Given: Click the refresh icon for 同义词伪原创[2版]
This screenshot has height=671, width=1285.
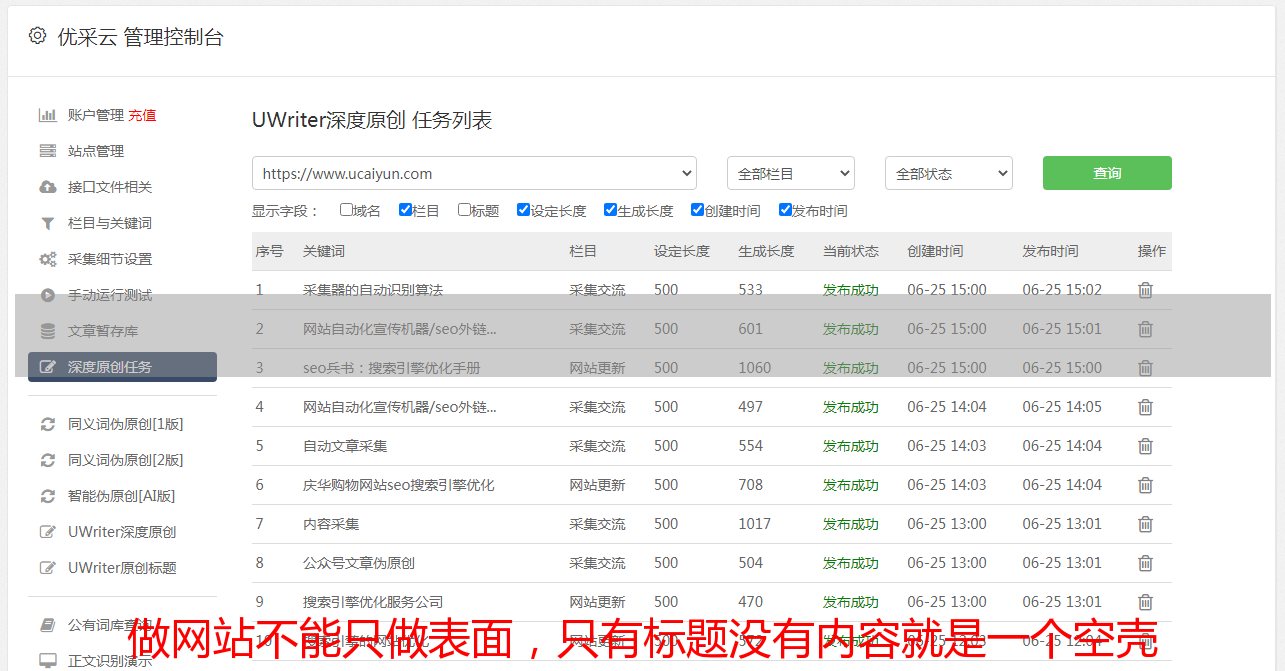Looking at the screenshot, I should tap(47, 460).
